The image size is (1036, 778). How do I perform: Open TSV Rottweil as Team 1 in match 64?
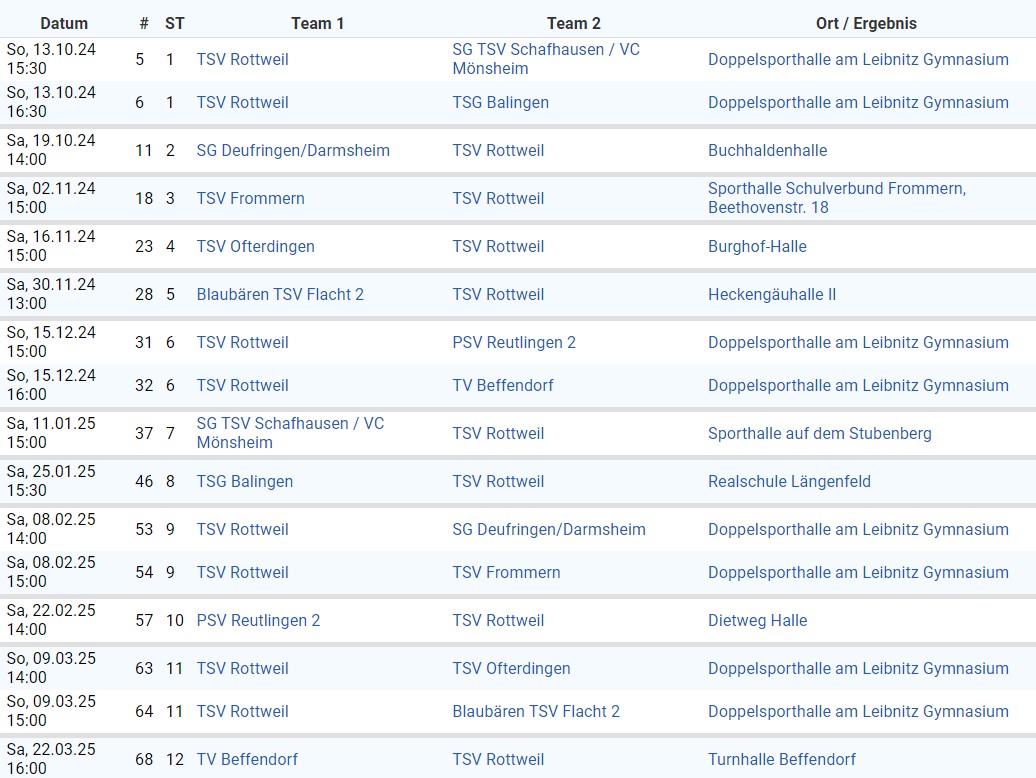tap(242, 712)
